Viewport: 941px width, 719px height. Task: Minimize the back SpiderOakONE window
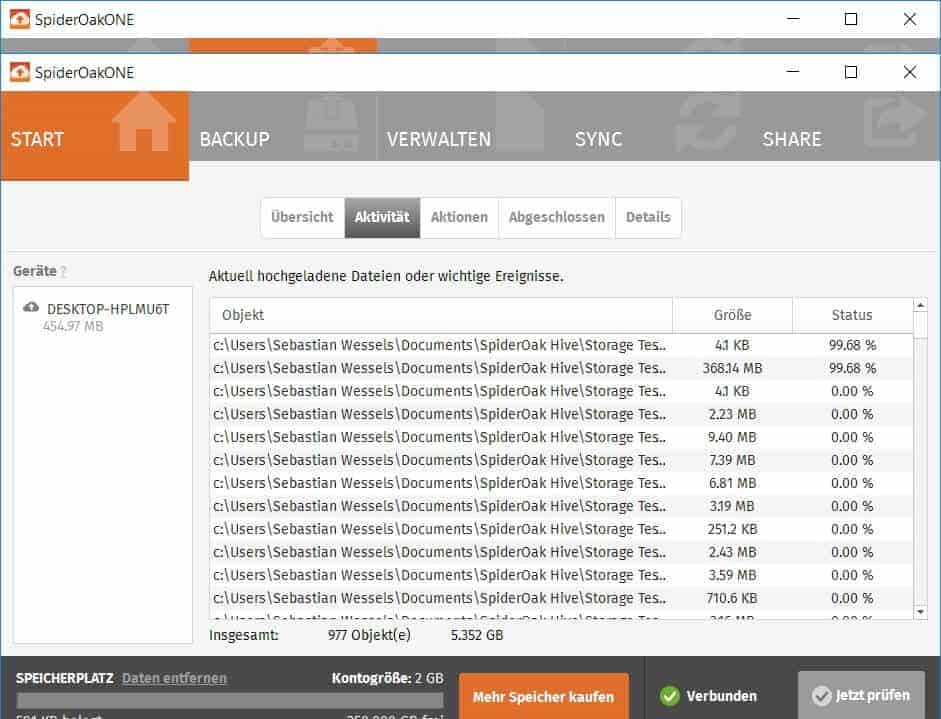click(793, 19)
